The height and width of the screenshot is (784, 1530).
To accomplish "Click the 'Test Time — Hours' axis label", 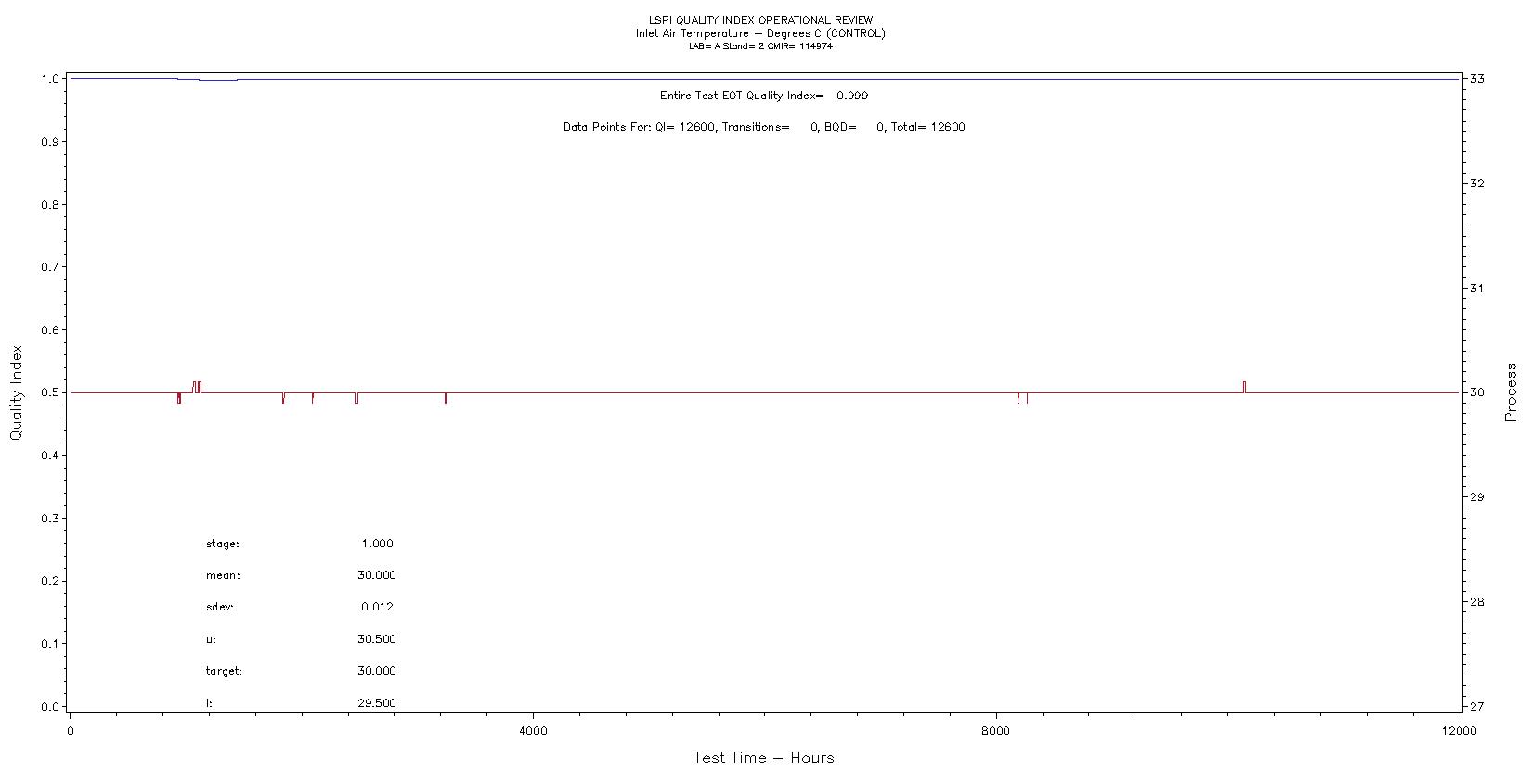I will pyautogui.click(x=763, y=758).
